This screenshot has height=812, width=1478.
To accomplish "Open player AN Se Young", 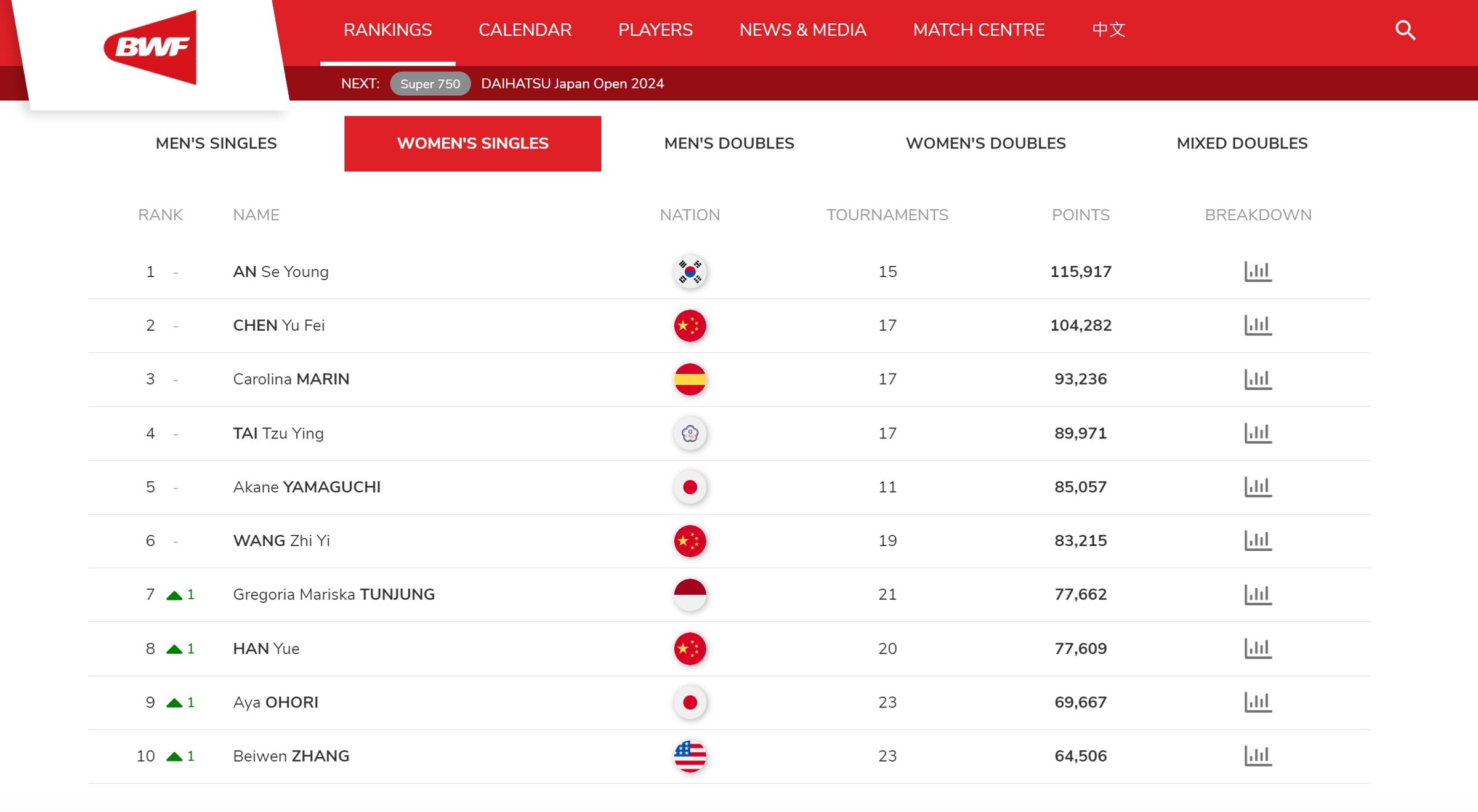I will 281,271.
